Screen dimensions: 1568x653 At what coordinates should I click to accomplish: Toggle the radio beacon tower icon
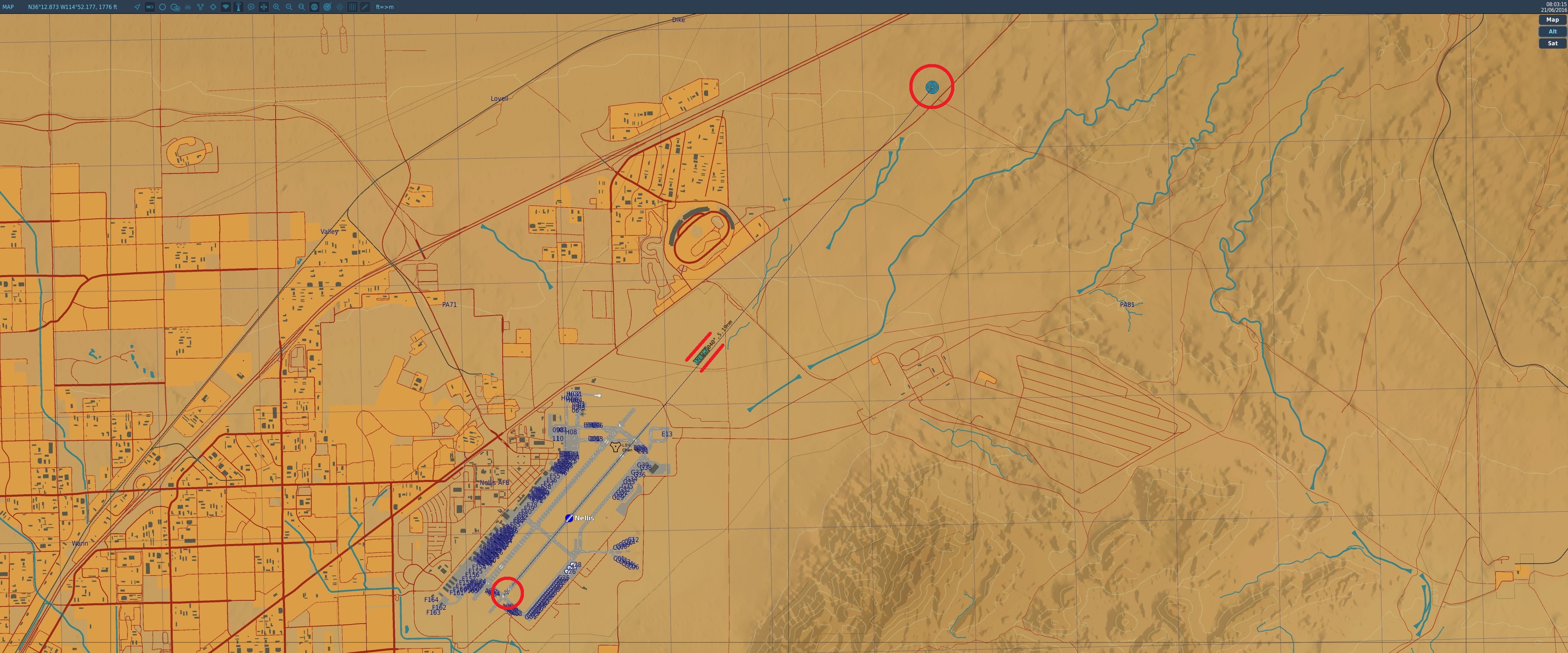(x=238, y=7)
